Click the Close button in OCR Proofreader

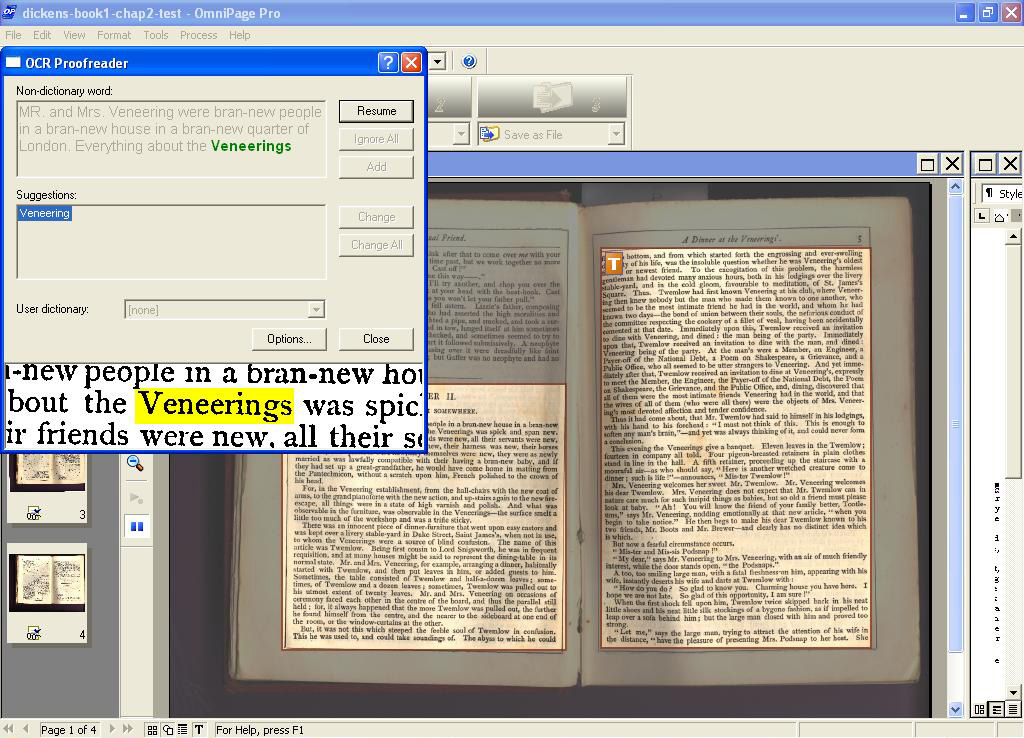coord(376,339)
